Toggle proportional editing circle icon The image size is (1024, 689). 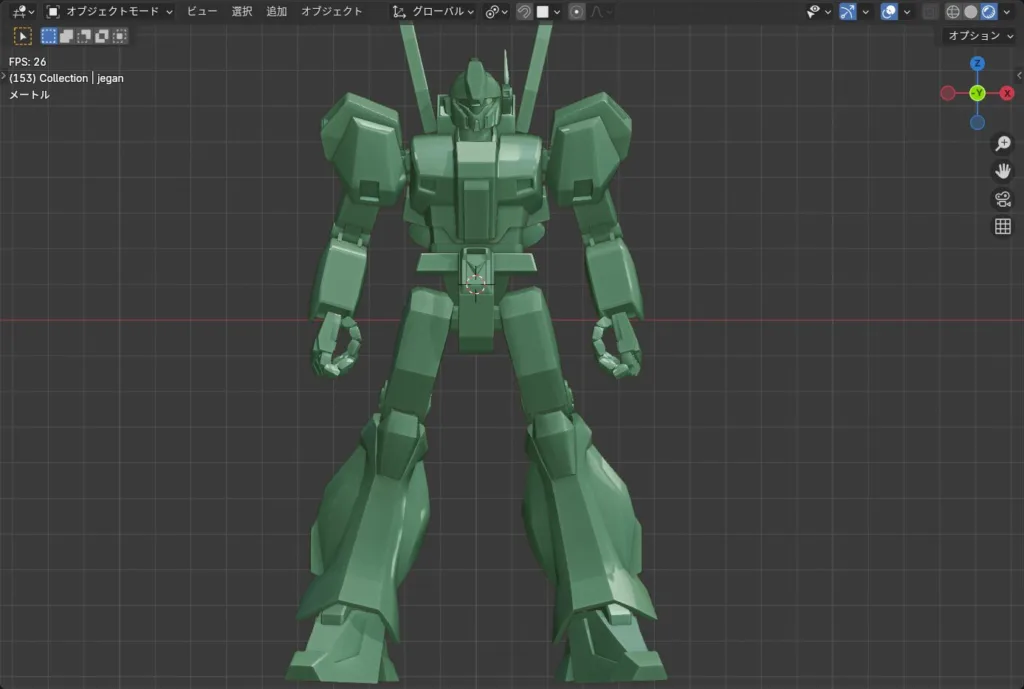click(577, 12)
